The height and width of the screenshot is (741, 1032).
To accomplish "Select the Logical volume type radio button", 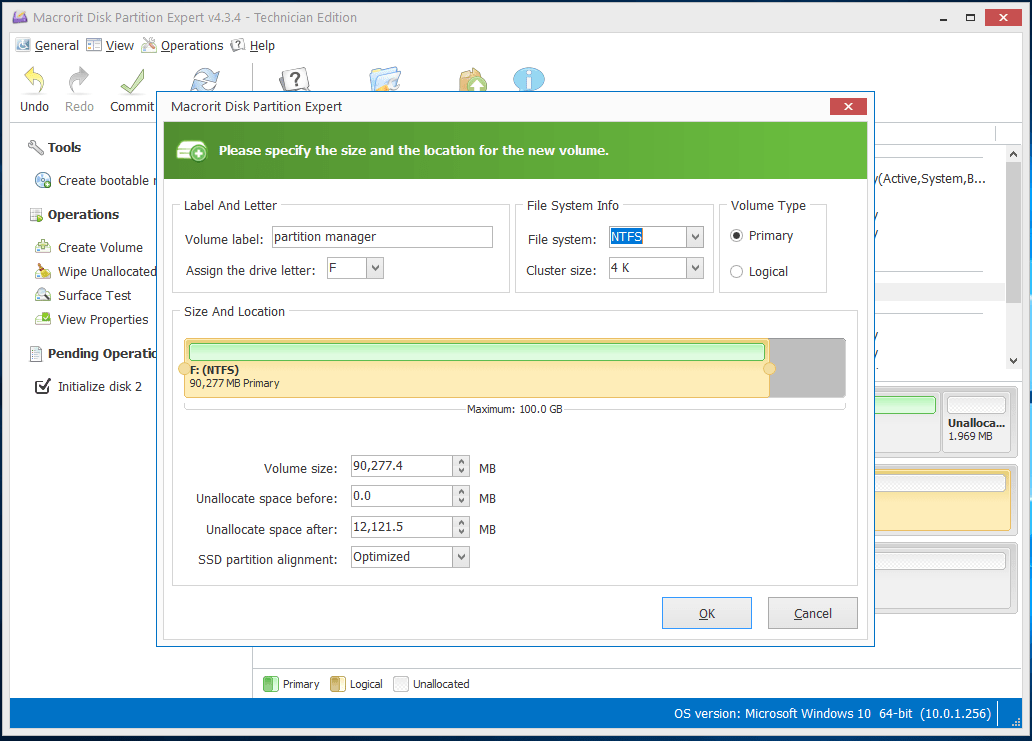I will click(736, 272).
